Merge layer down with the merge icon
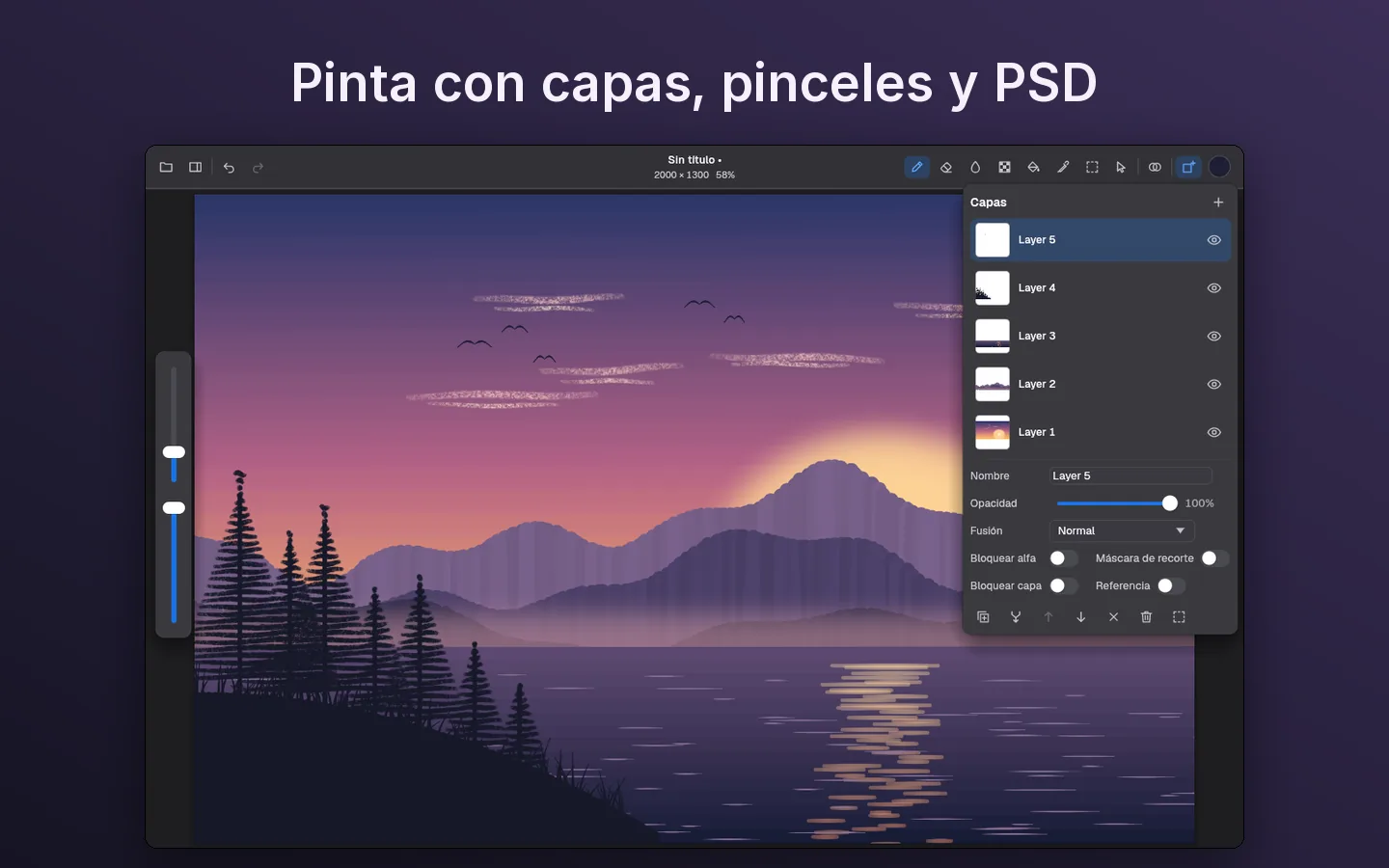Image resolution: width=1389 pixels, height=868 pixels. point(1016,617)
